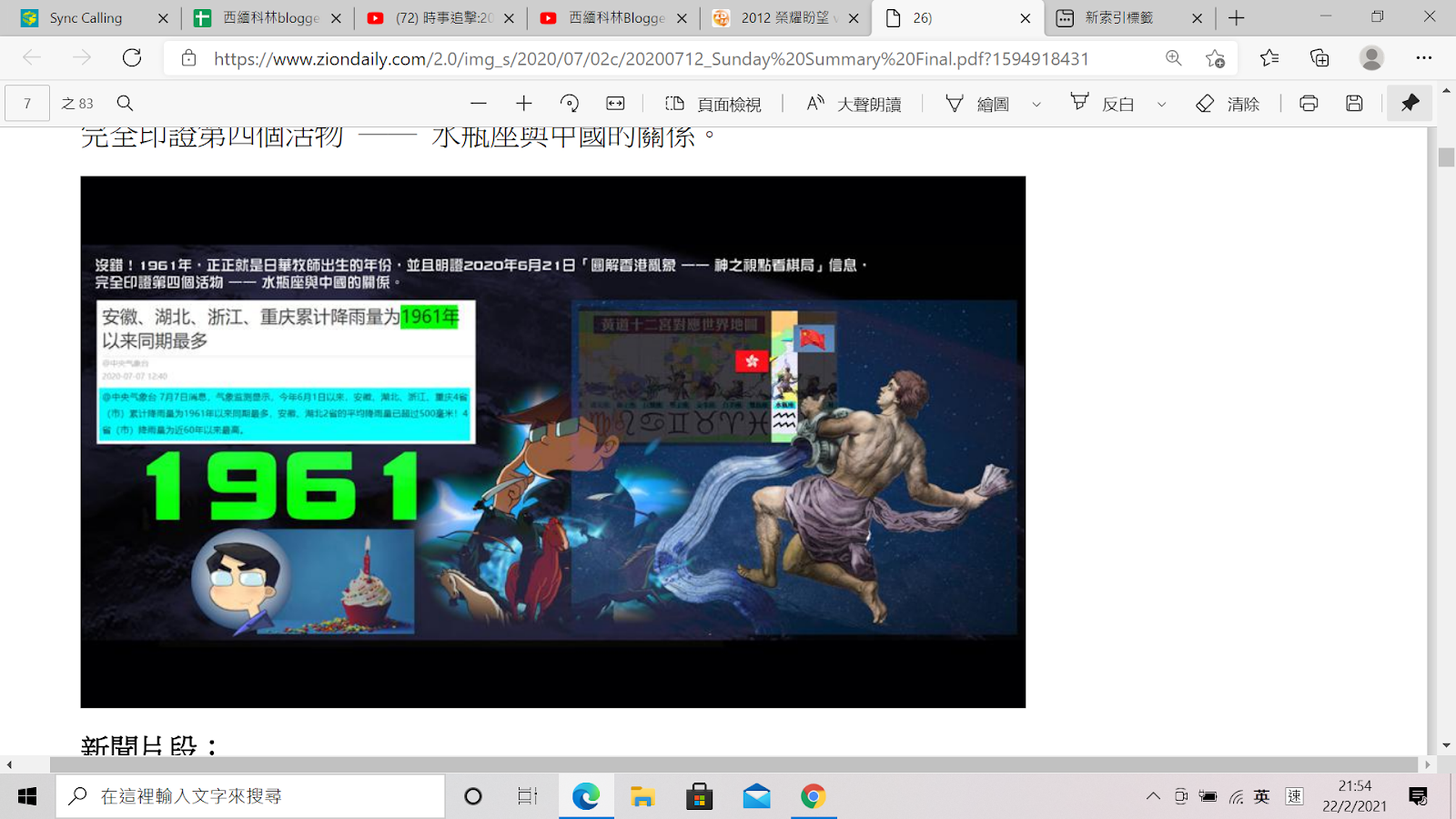
Task: Show hidden system tray icons
Action: [x=1153, y=796]
